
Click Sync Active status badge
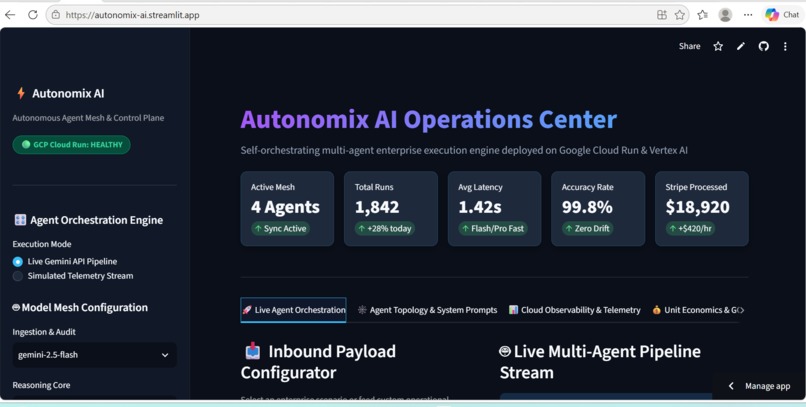pos(281,229)
